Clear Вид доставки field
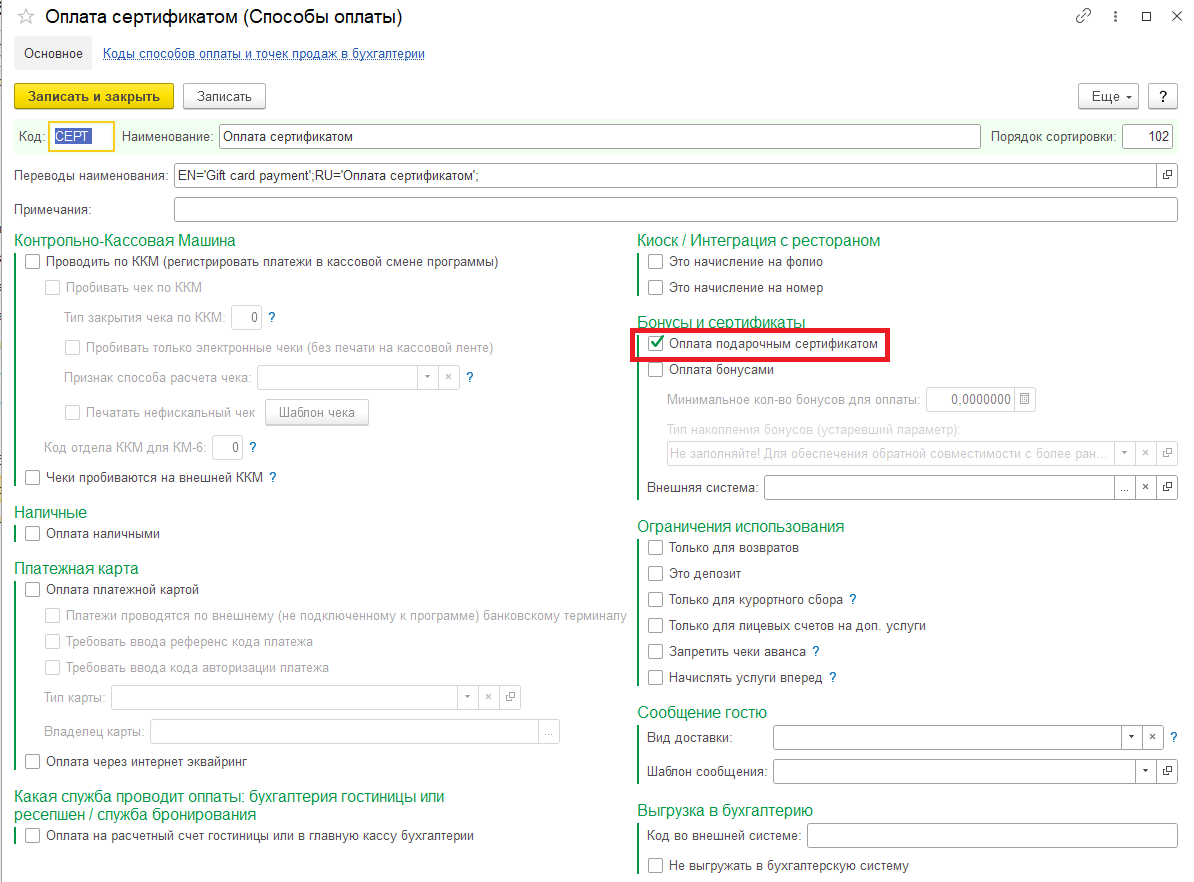Screen dimensions: 1194x882 1153,737
